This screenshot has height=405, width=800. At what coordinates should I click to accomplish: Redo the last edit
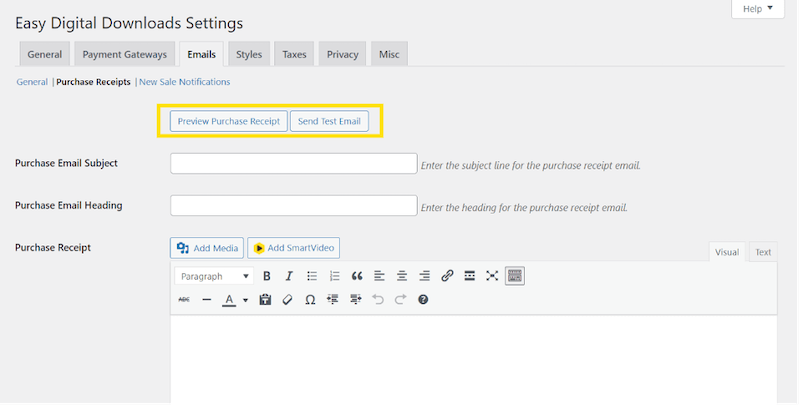(401, 299)
